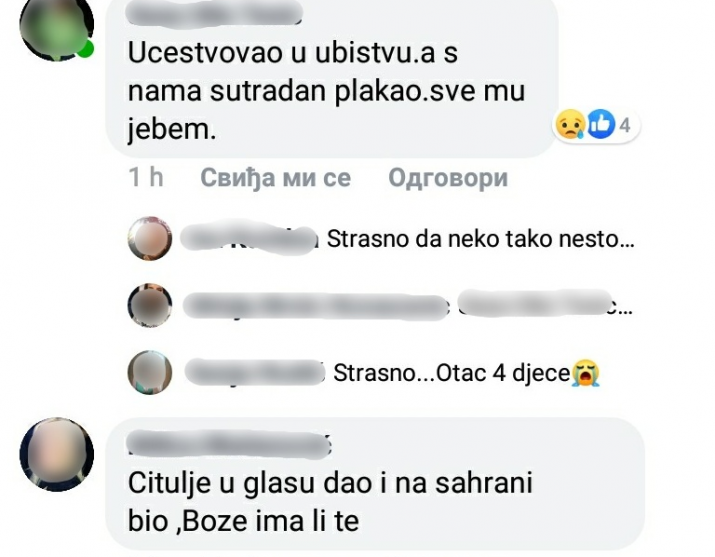Open the reaction count showing 4
The height and width of the screenshot is (557, 715).
[625, 125]
